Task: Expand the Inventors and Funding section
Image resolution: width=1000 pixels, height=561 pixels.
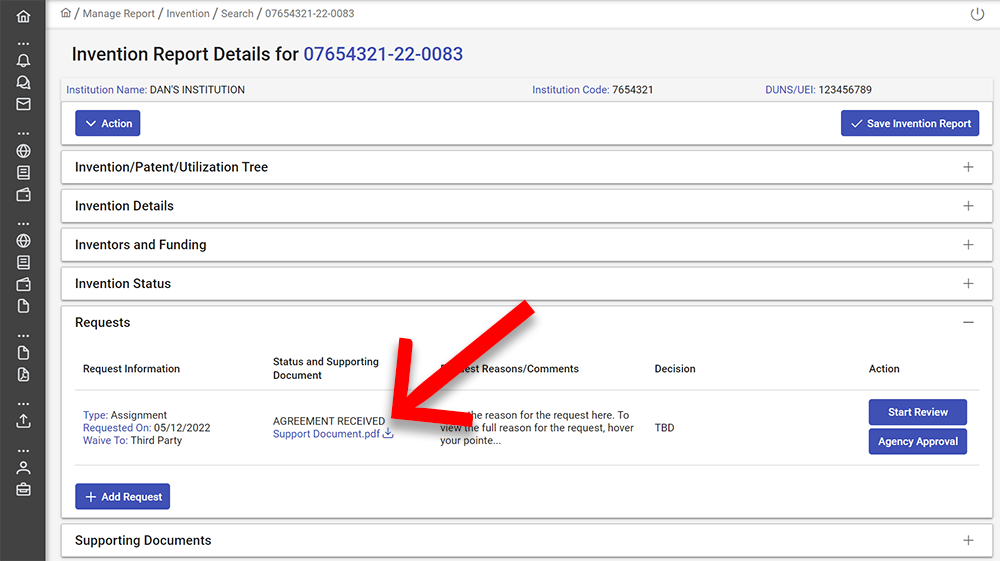Action: (x=967, y=245)
